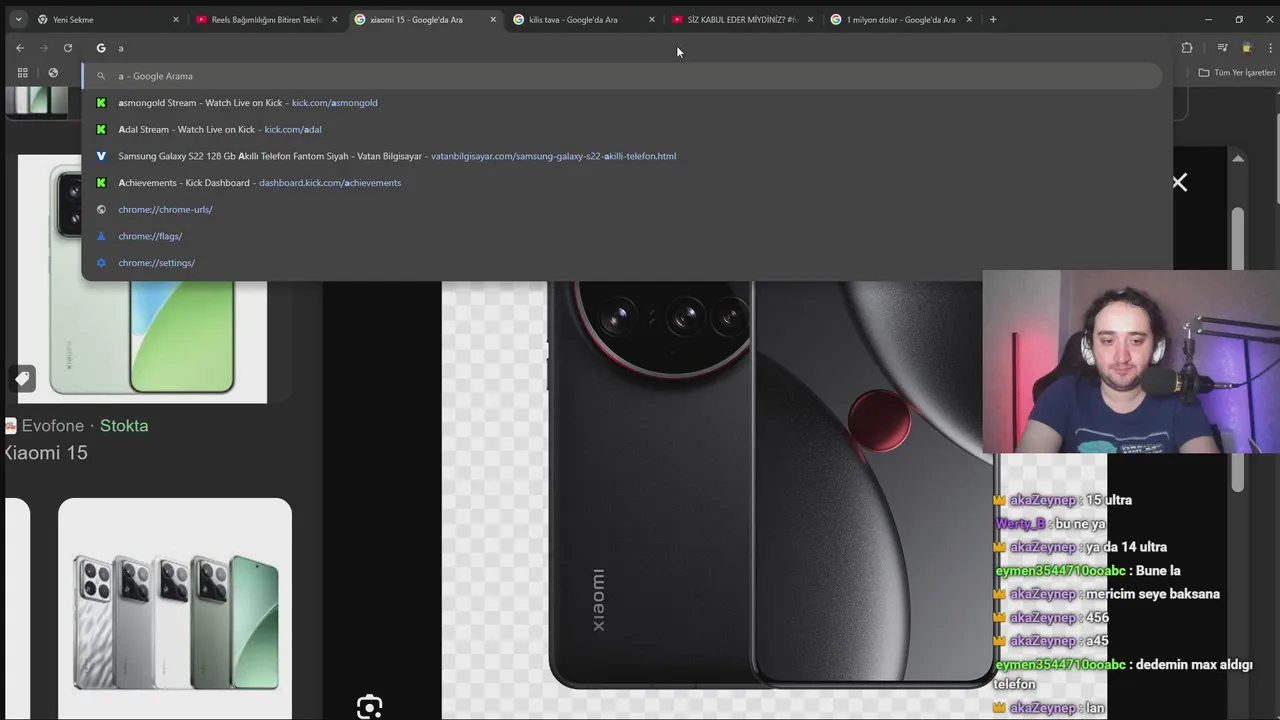Screen dimensions: 1280x720
Task: Click Kick icon beside Achievements suggestion
Action: (x=101, y=183)
